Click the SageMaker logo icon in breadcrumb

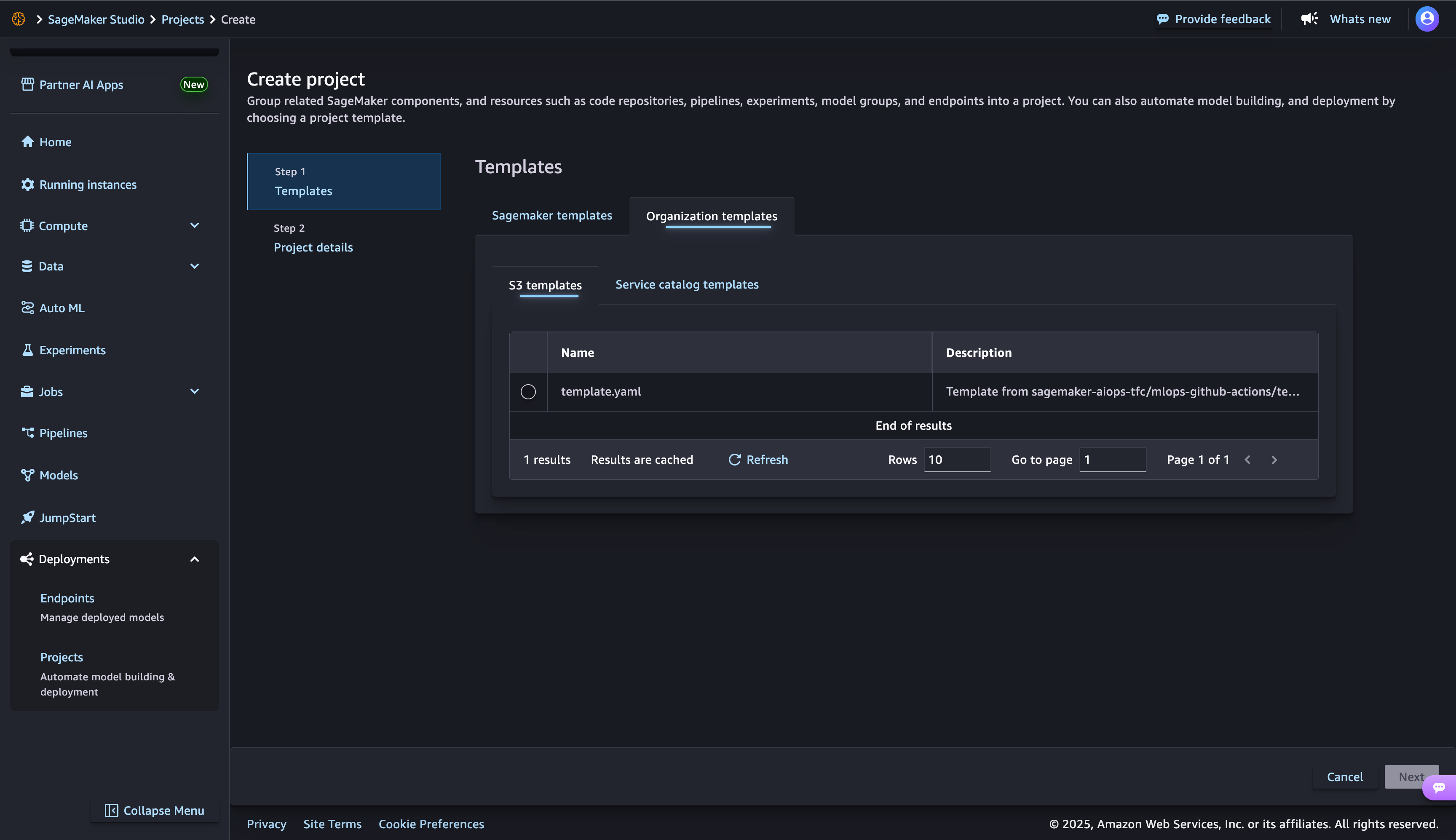pos(19,19)
